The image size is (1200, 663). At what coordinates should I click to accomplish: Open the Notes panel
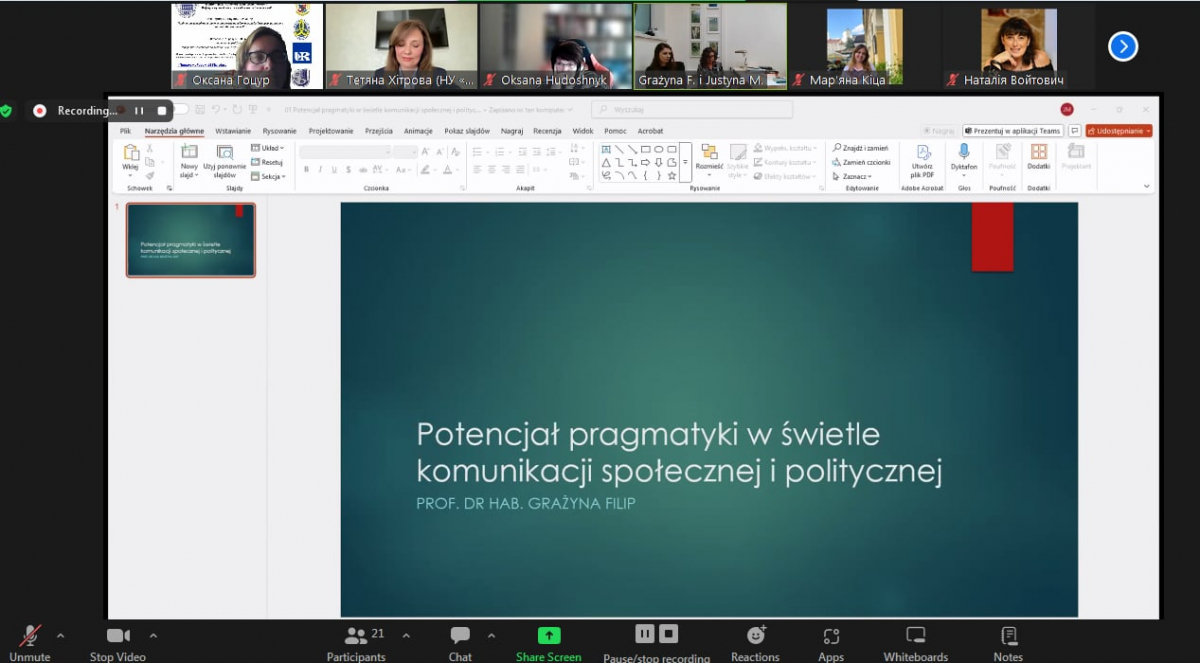[x=1008, y=636]
